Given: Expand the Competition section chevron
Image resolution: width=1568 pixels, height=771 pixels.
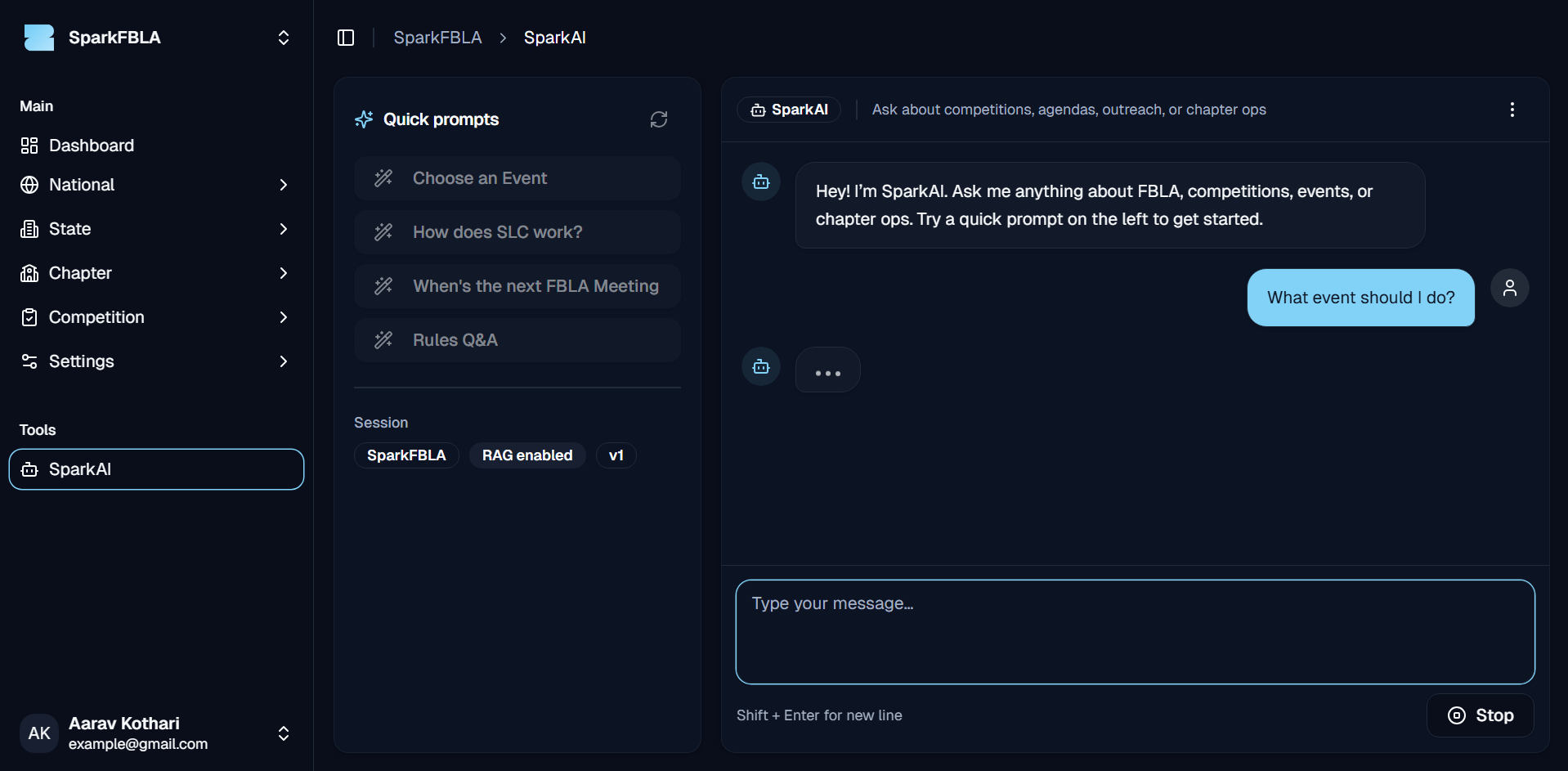Looking at the screenshot, I should coord(284,317).
